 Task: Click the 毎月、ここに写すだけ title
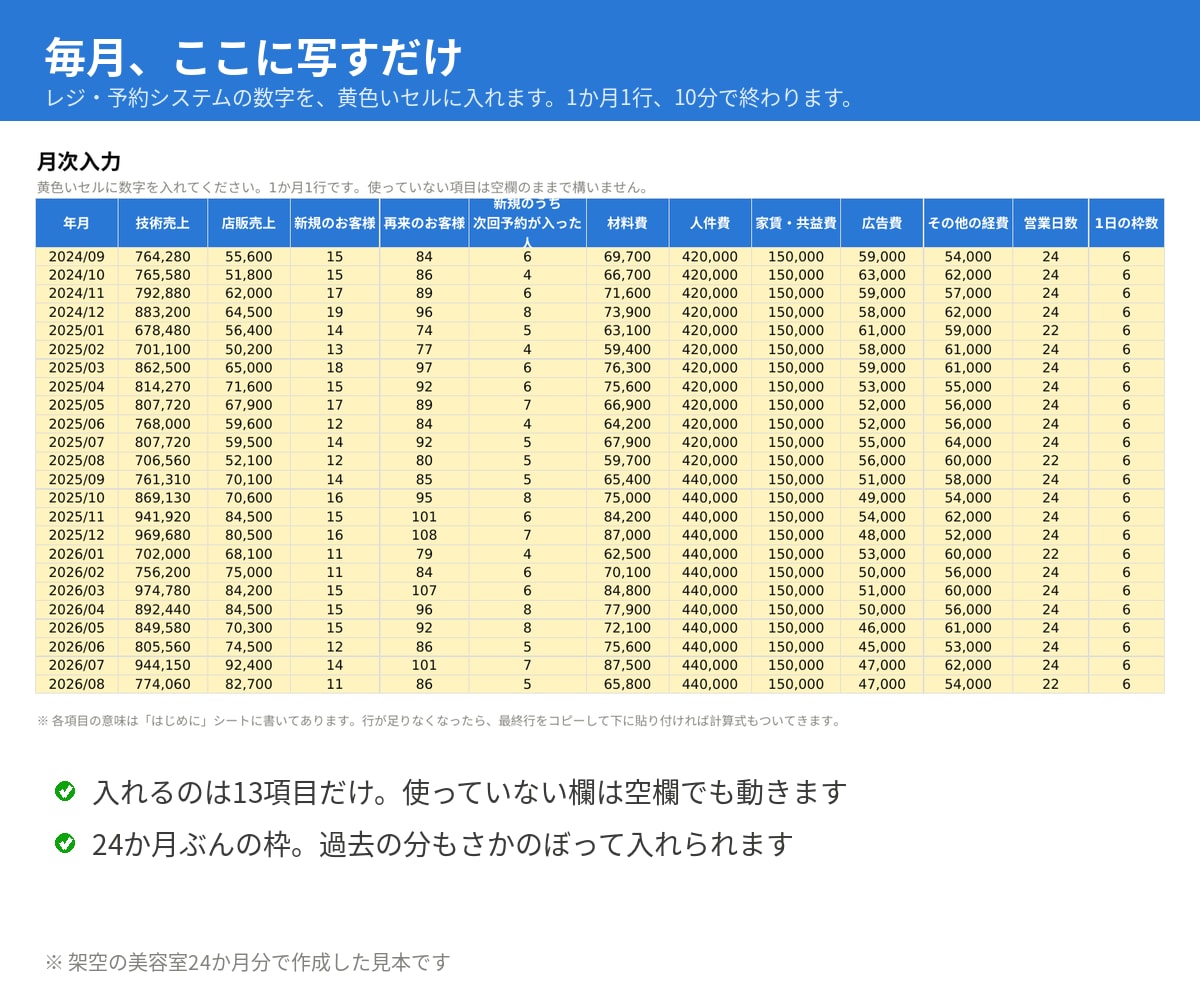(253, 57)
